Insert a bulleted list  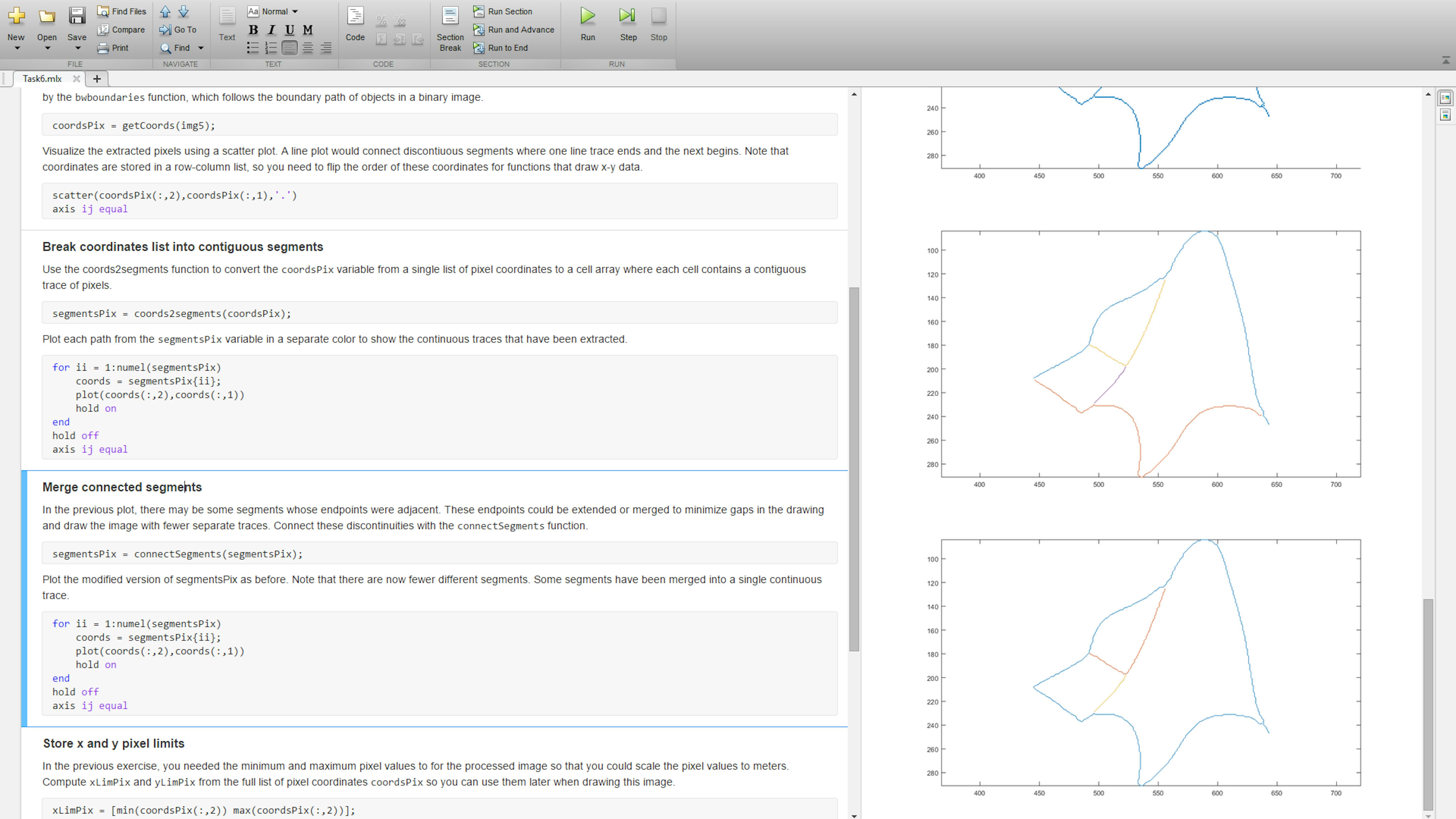tap(253, 48)
